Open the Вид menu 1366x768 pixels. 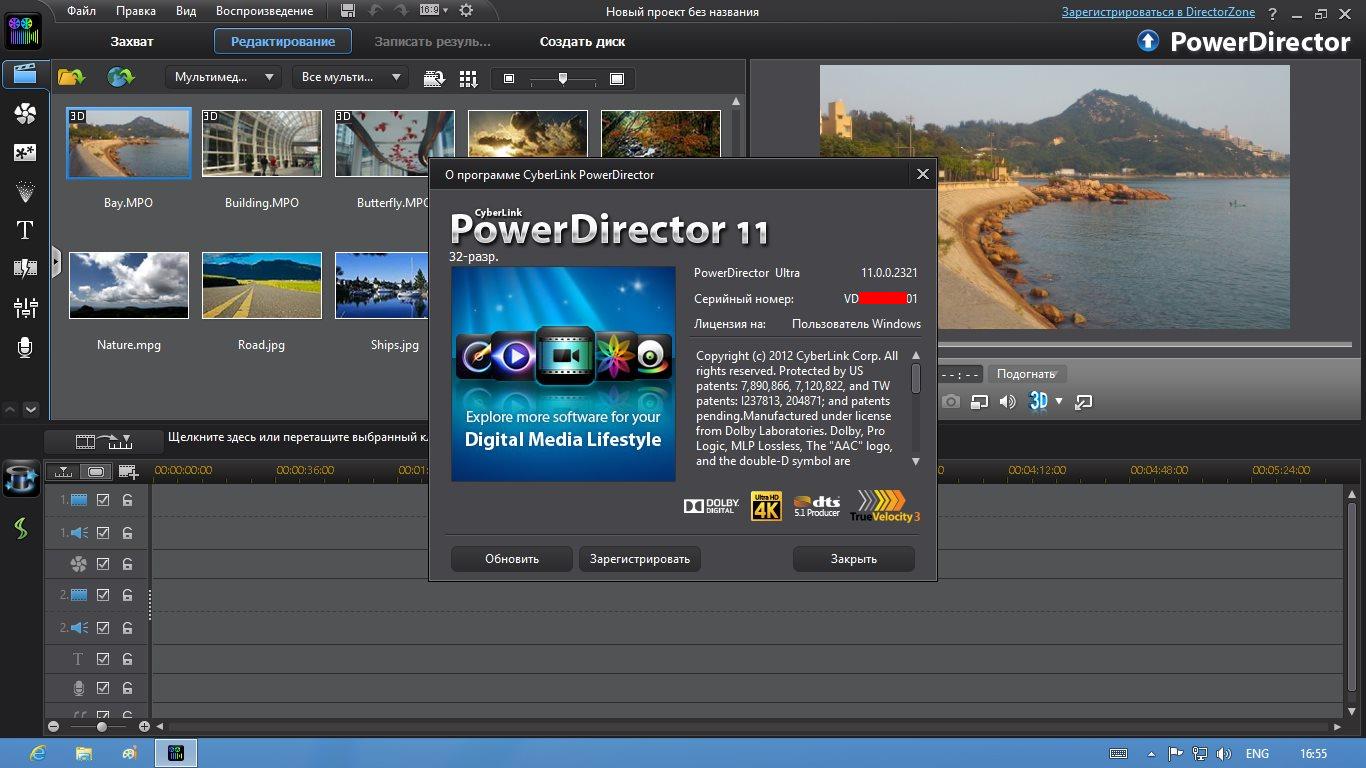point(186,11)
